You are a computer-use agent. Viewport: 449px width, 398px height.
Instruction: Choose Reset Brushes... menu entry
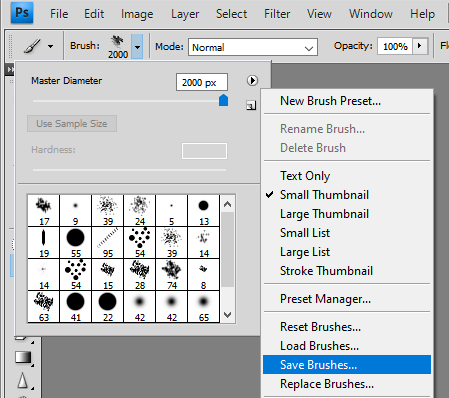[320, 327]
